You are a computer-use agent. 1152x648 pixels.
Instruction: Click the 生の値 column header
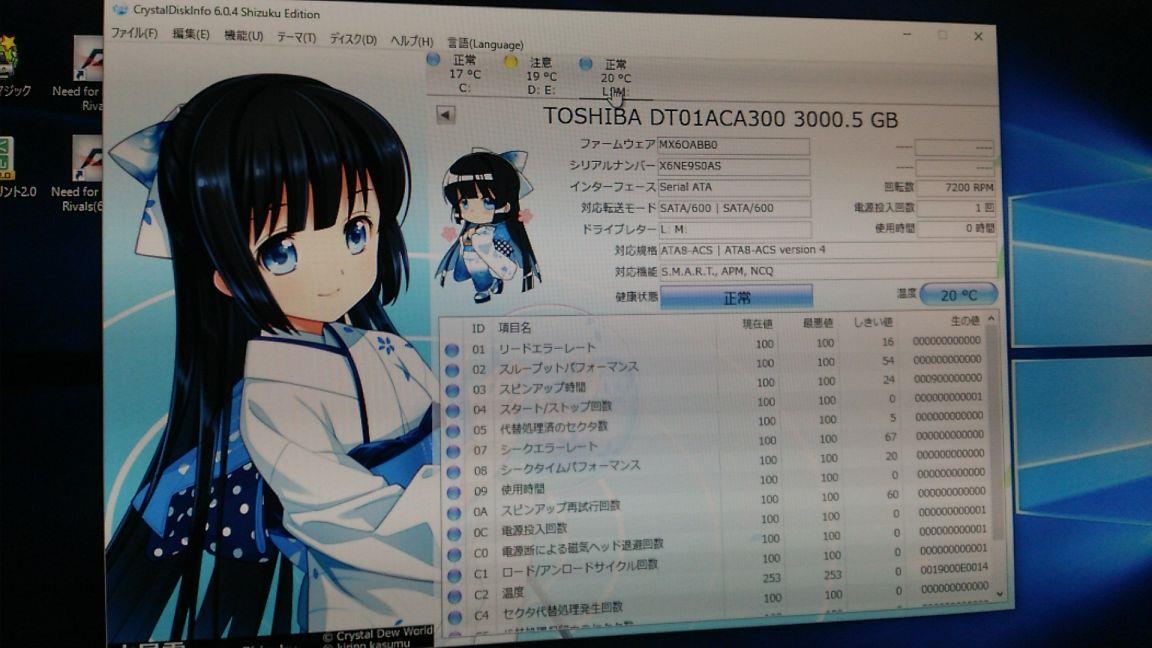(x=965, y=321)
